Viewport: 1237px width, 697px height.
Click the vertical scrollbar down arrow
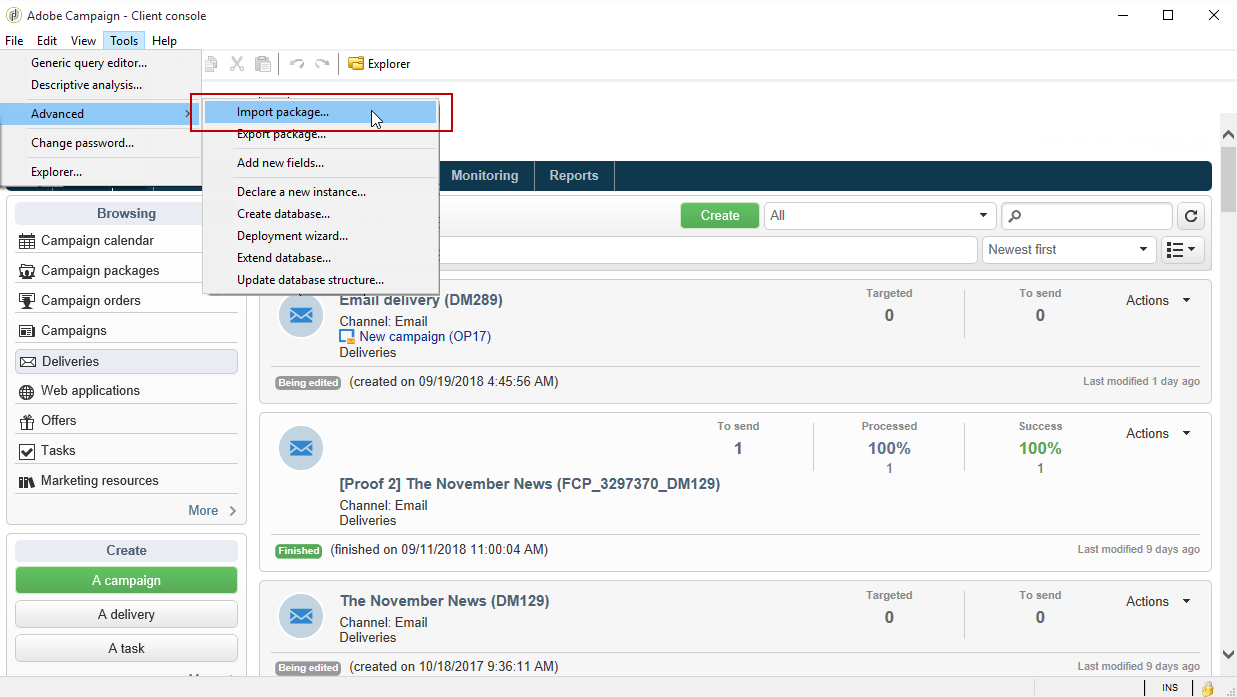click(x=1228, y=654)
